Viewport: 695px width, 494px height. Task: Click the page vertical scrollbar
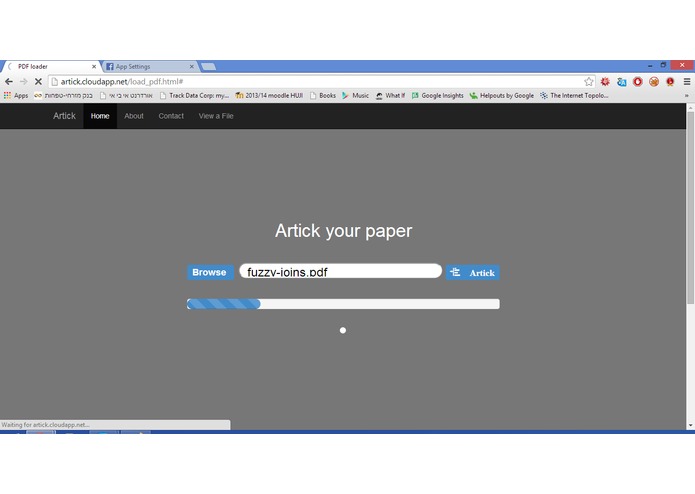690,208
